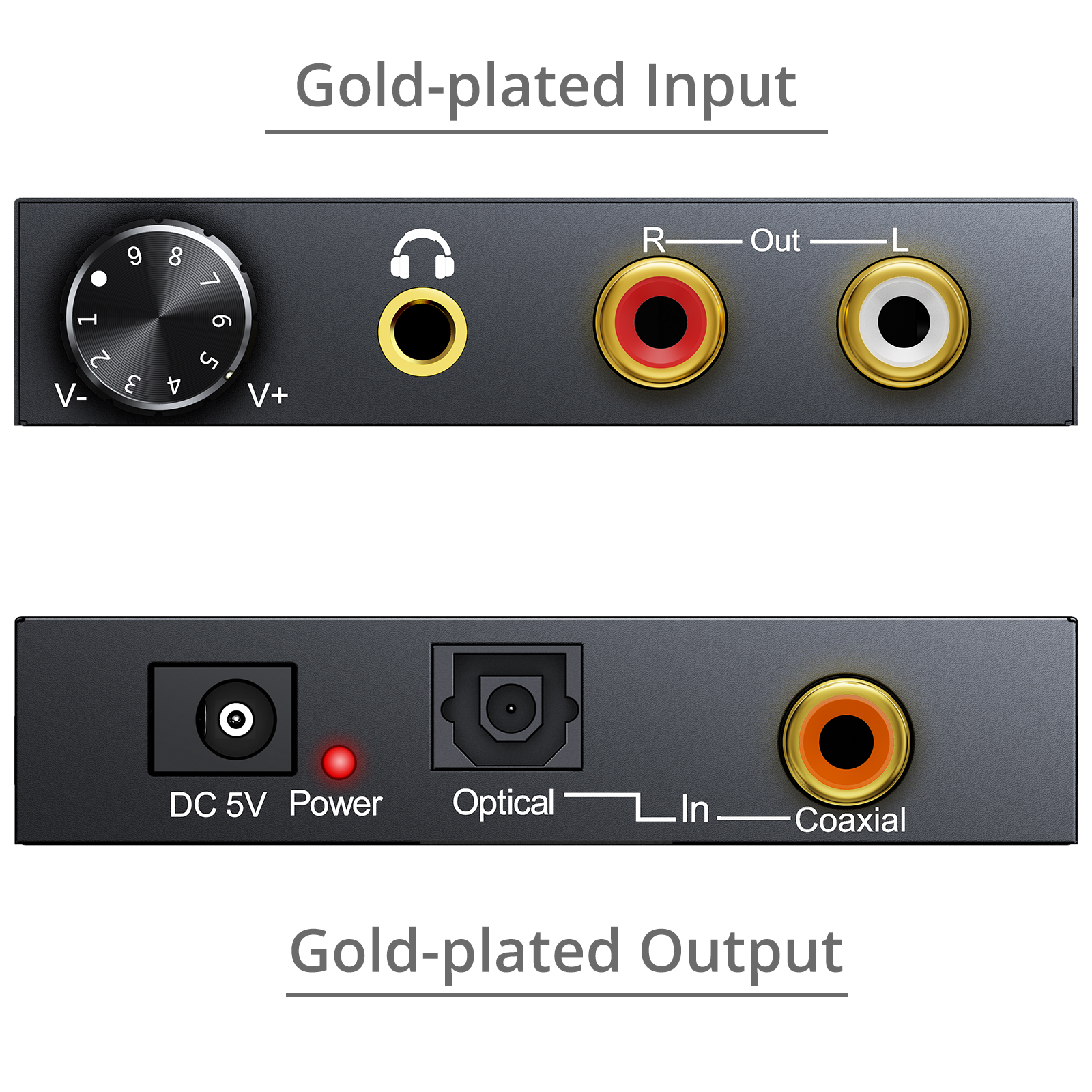The height and width of the screenshot is (1092, 1092).
Task: Select the white left-channel RCA output
Action: click(x=904, y=322)
